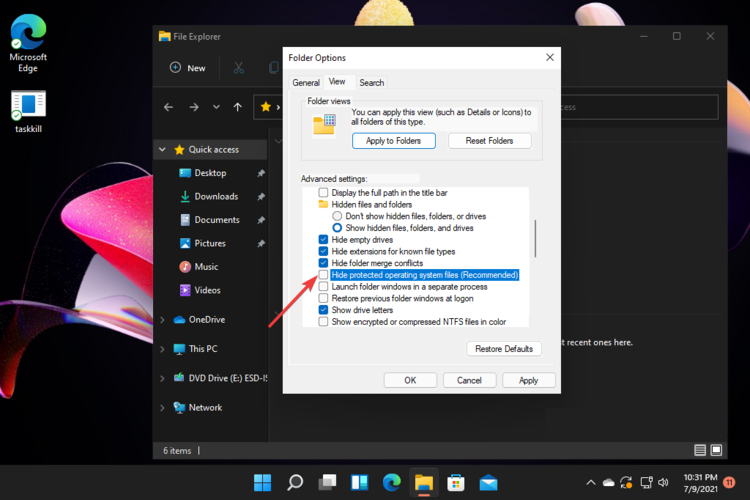Open the Widgets taskbar icon
This screenshot has width=750, height=500.
[359, 483]
